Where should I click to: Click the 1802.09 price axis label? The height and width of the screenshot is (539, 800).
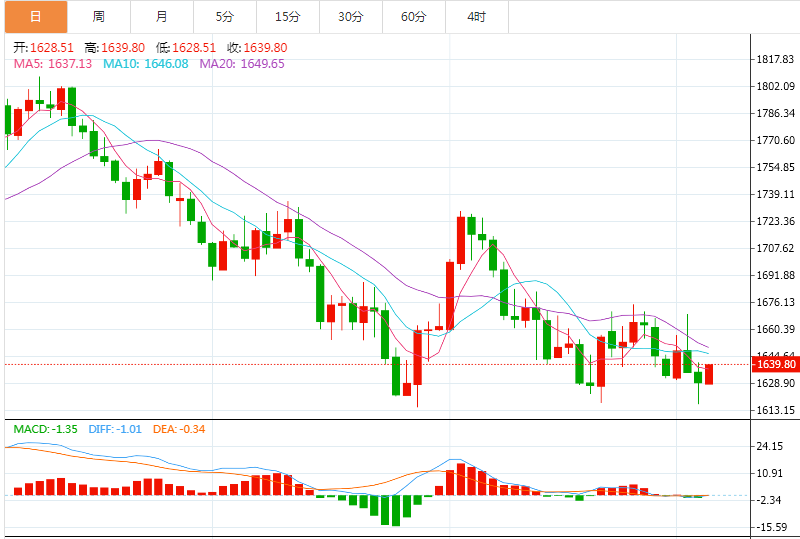tap(776, 86)
